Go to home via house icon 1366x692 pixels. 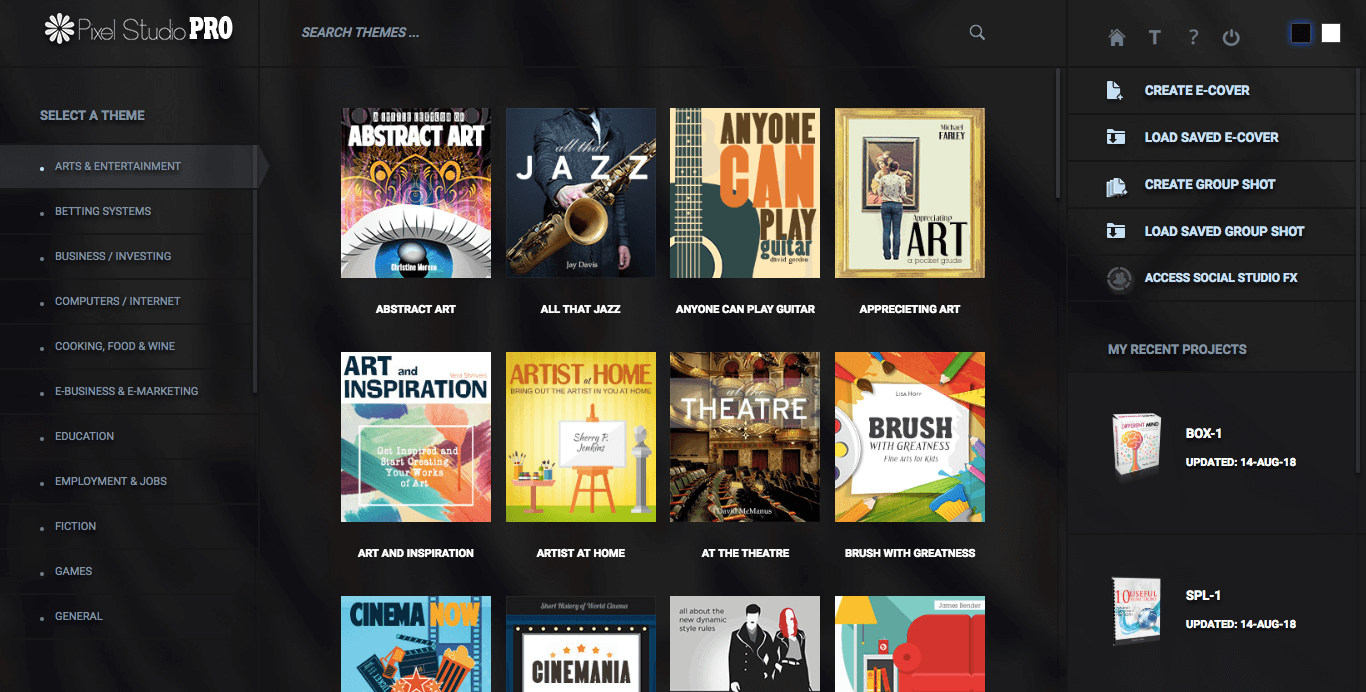tap(1117, 38)
